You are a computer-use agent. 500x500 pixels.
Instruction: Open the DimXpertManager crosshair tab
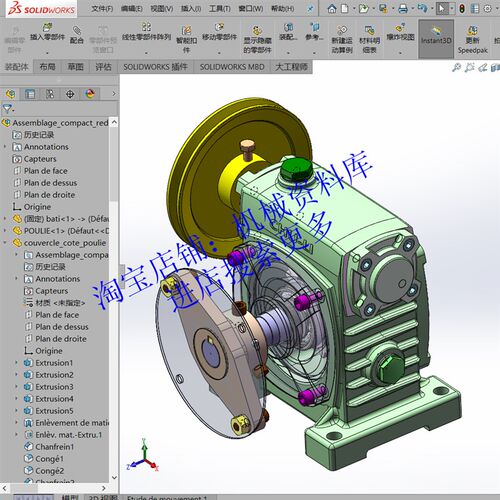(x=70, y=94)
